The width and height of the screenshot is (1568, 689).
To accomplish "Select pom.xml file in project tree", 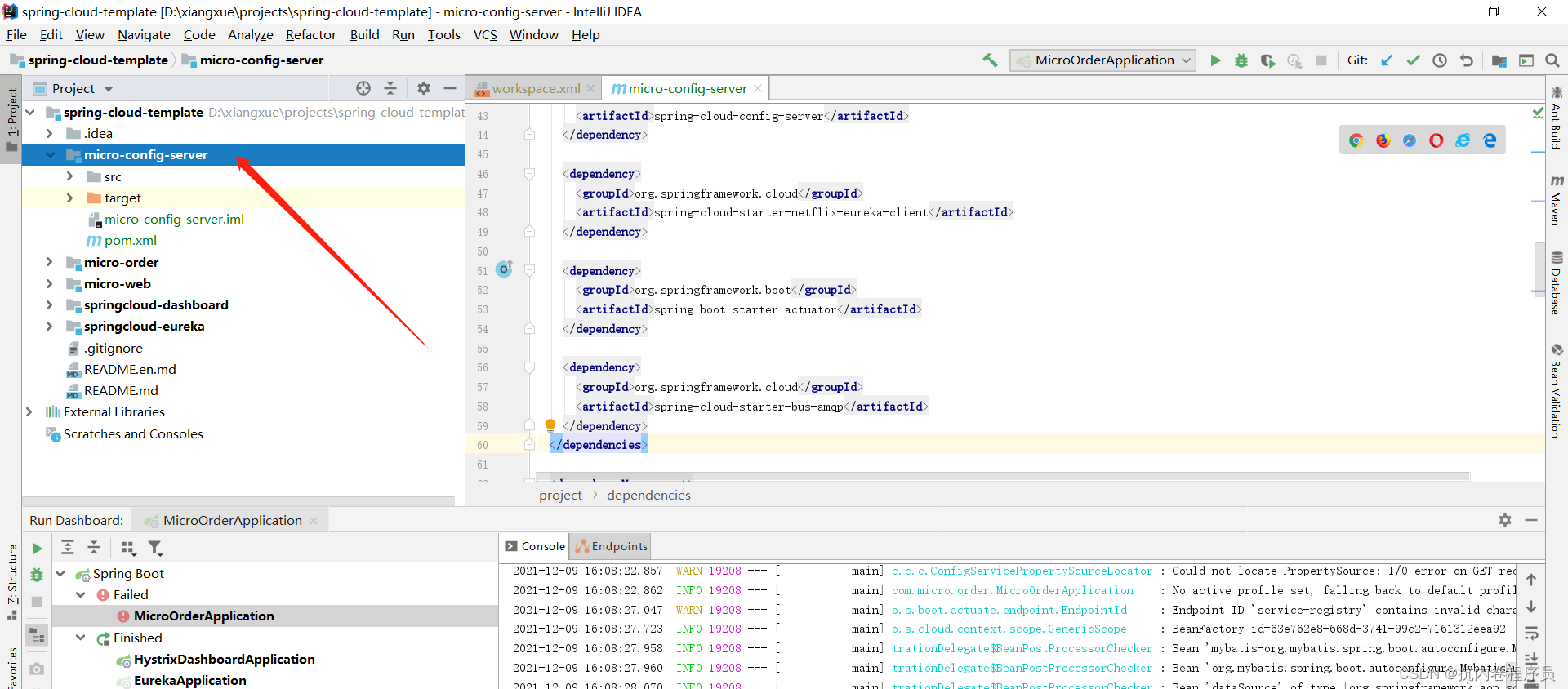I will [131, 240].
